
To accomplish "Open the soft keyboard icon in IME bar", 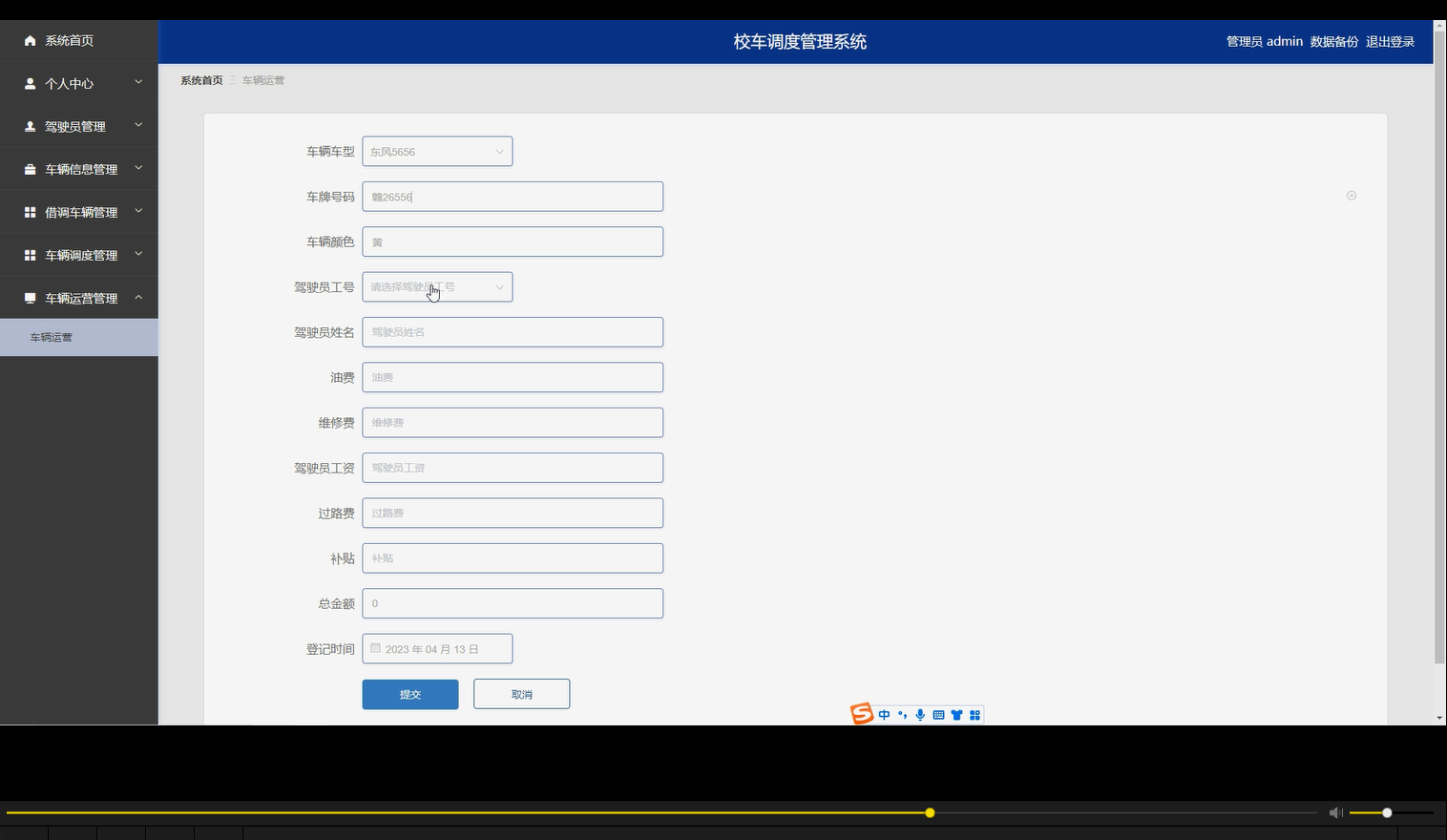I will tap(938, 715).
